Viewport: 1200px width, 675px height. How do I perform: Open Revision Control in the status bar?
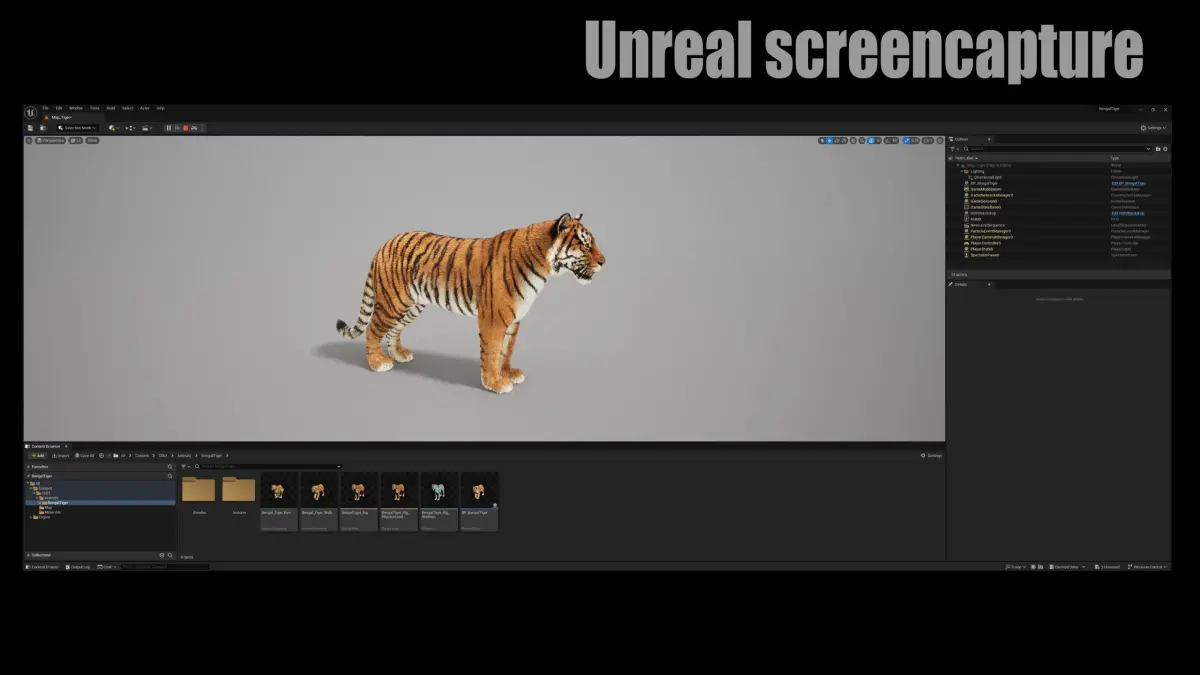(1147, 567)
